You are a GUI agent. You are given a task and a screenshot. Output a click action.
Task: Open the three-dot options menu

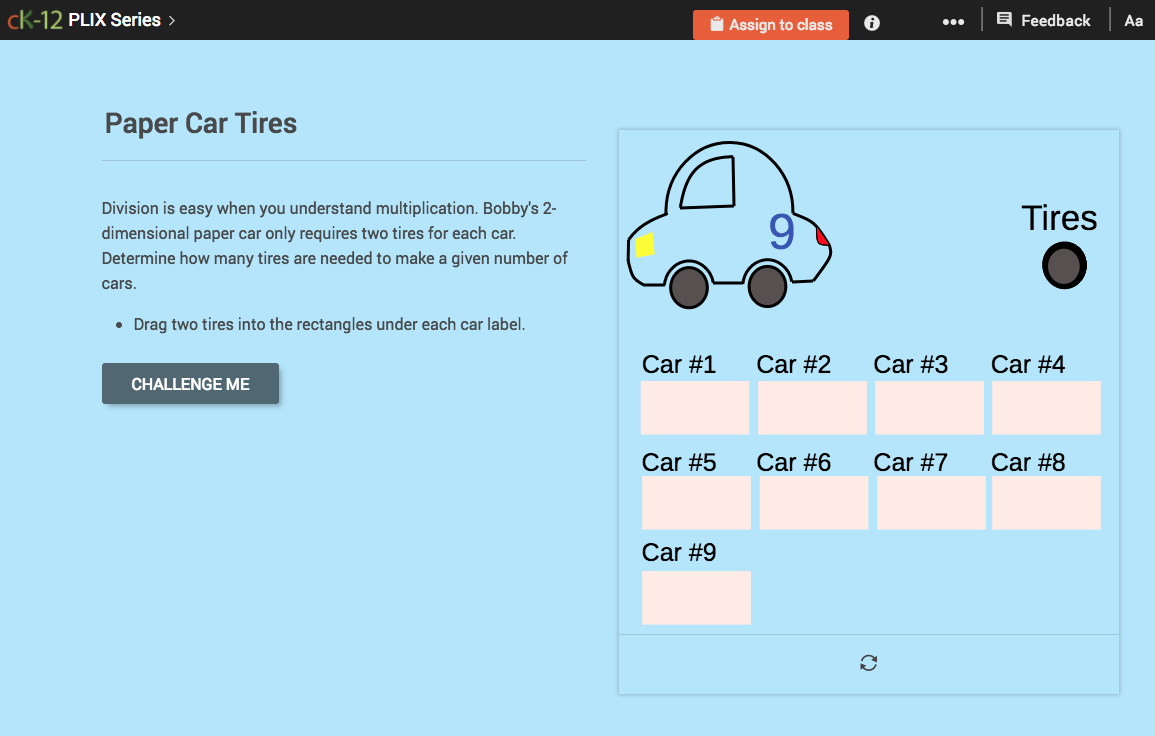953,21
